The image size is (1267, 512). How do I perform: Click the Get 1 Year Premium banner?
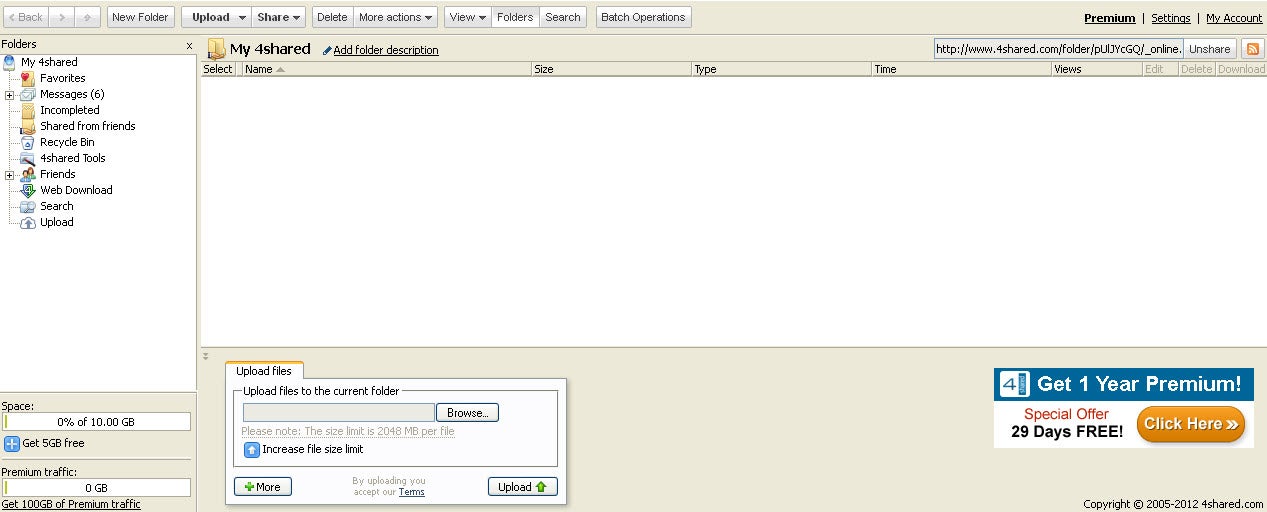1124,408
